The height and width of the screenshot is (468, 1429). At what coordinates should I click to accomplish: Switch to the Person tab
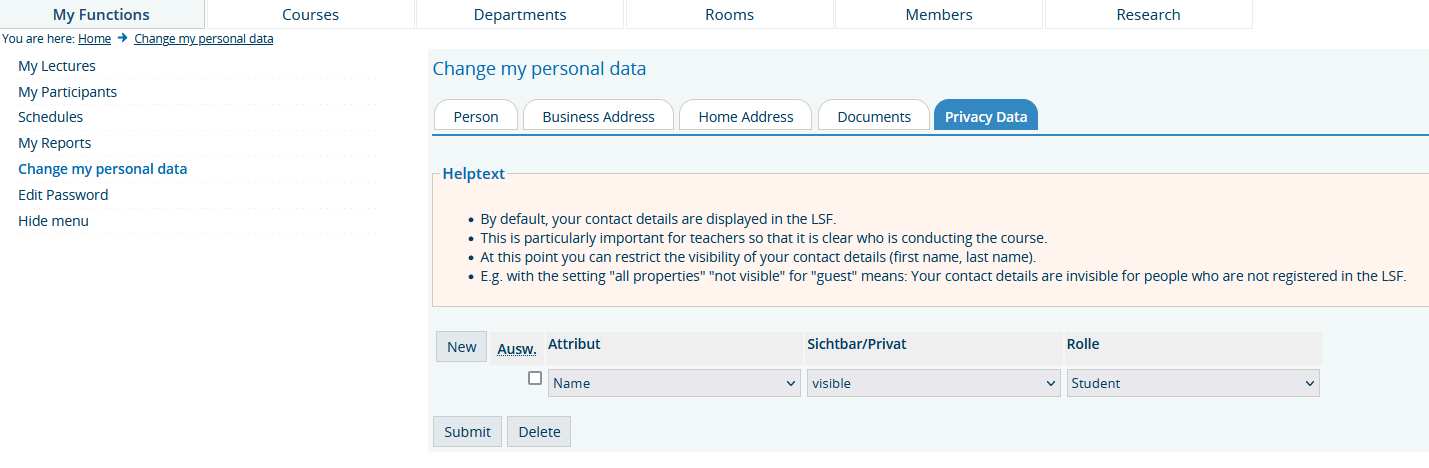(476, 117)
